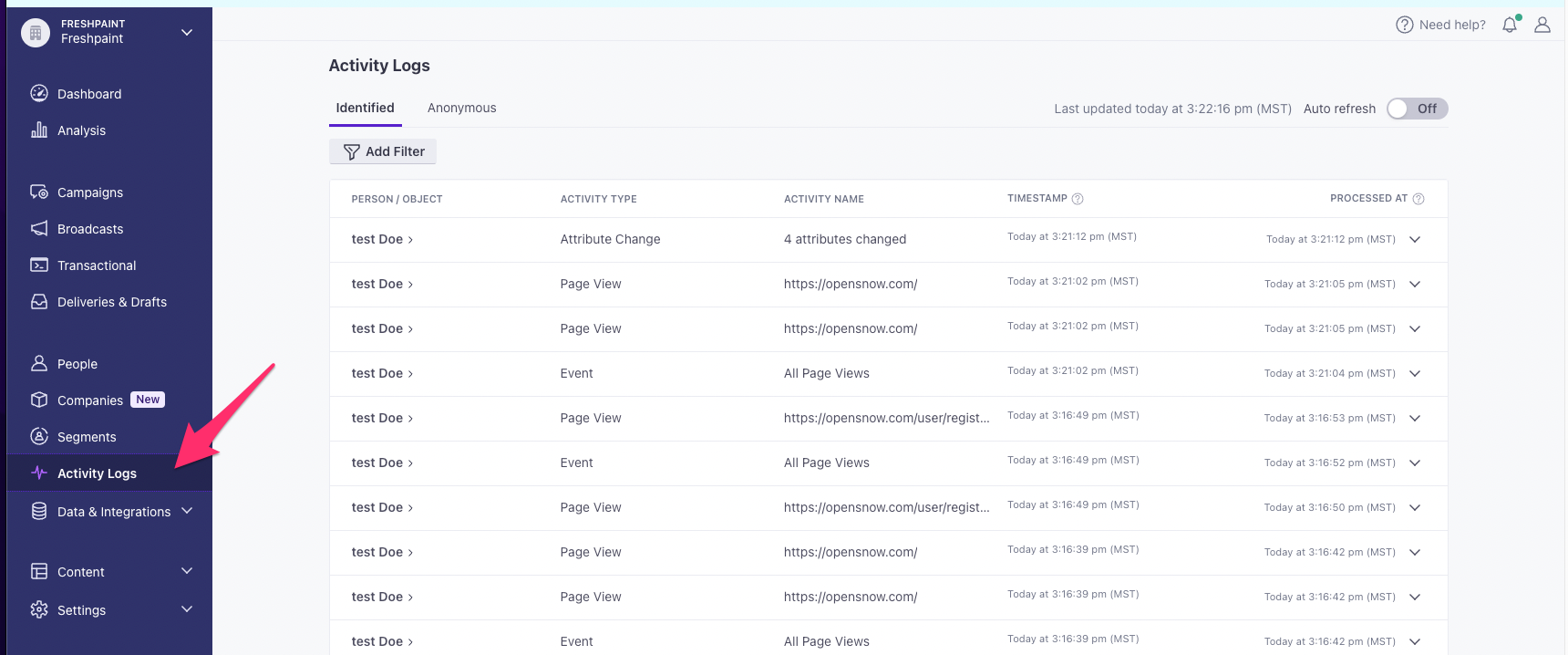
Task: Open People in the sidebar
Action: (77, 364)
